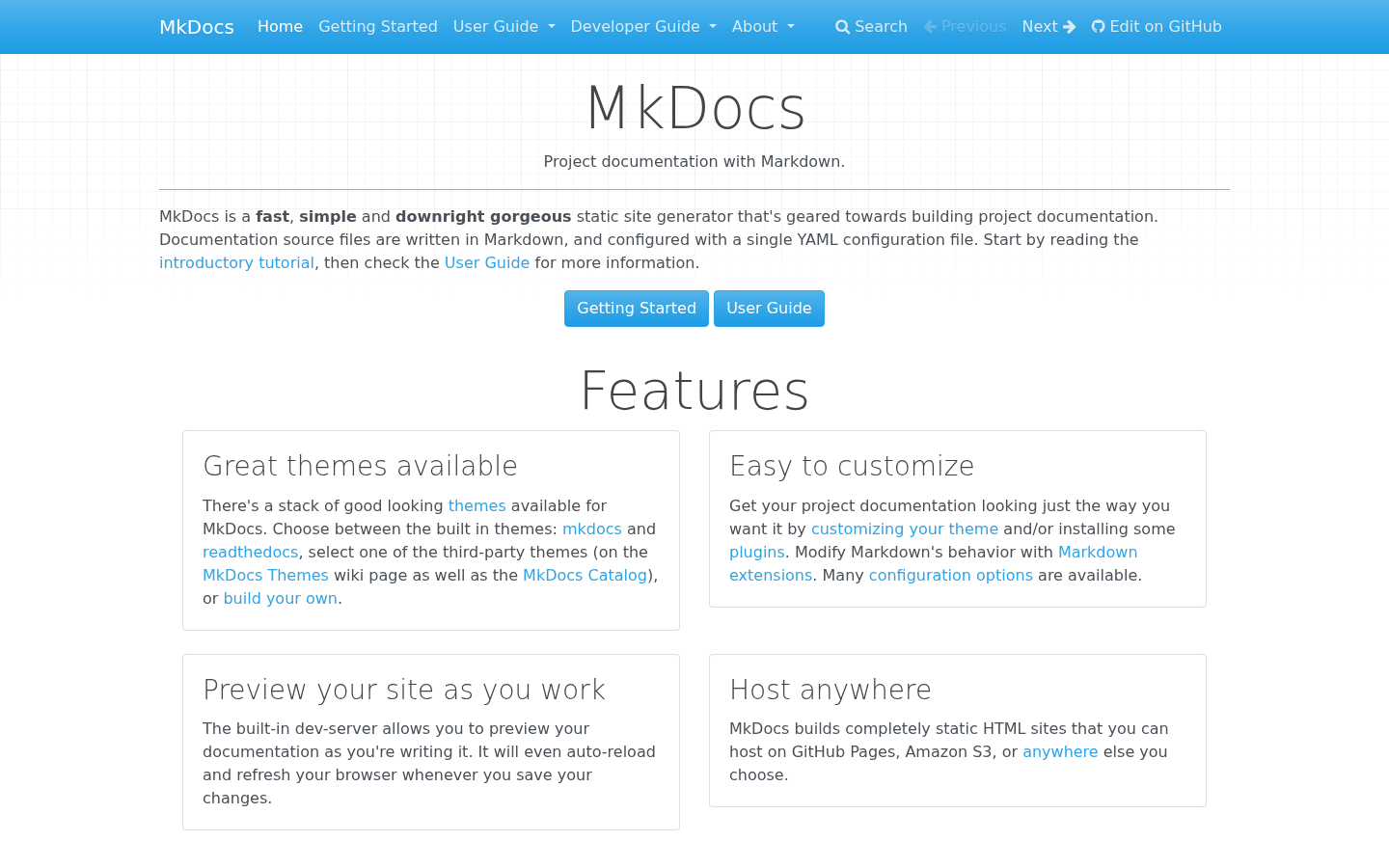1389x868 pixels.
Task: Click the GitHub logo icon
Action: tap(1098, 27)
